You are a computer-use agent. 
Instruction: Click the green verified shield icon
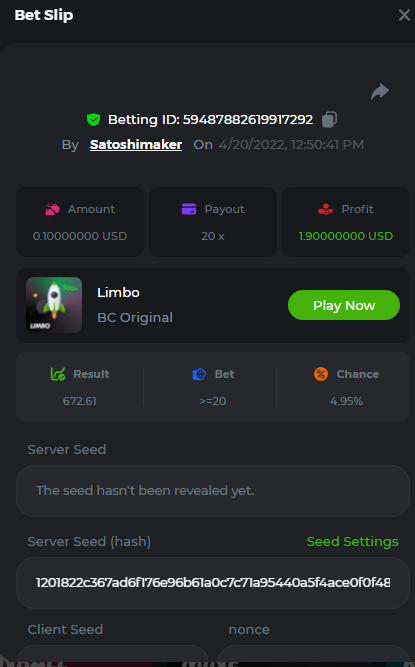94,120
